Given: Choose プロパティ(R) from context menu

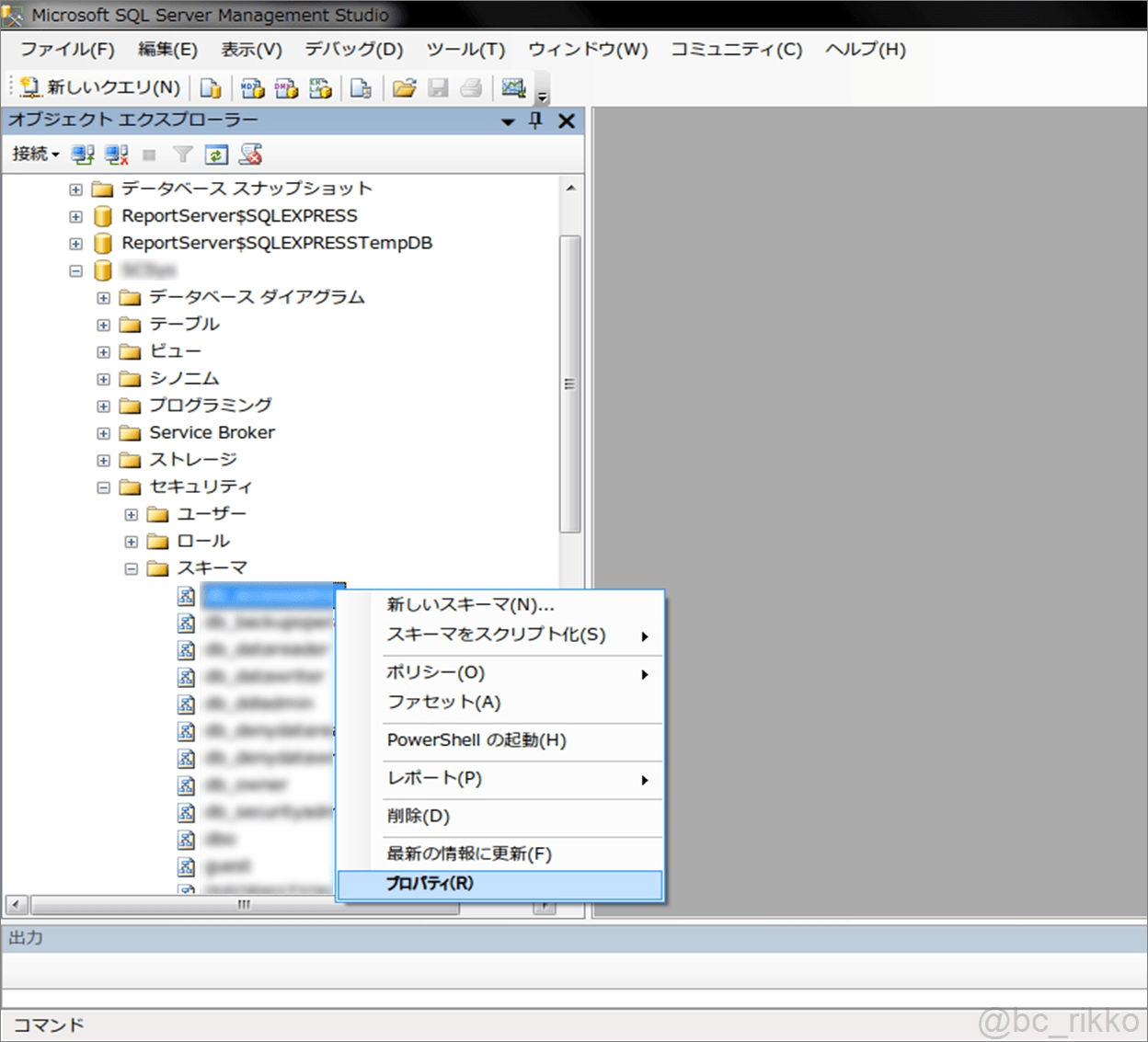Looking at the screenshot, I should pyautogui.click(x=499, y=884).
